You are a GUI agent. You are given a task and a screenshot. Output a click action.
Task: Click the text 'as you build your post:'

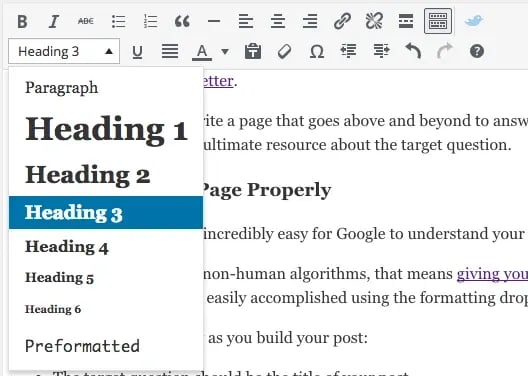(x=288, y=338)
